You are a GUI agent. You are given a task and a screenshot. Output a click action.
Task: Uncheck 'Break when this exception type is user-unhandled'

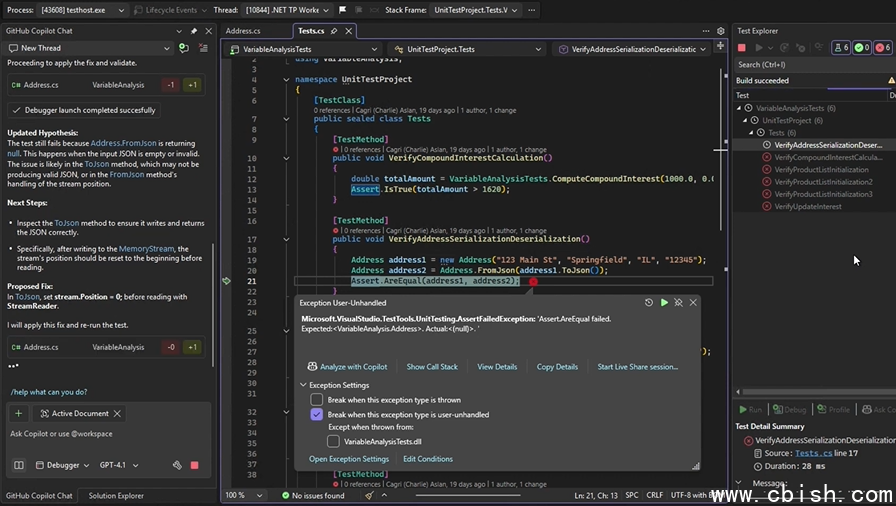point(317,414)
